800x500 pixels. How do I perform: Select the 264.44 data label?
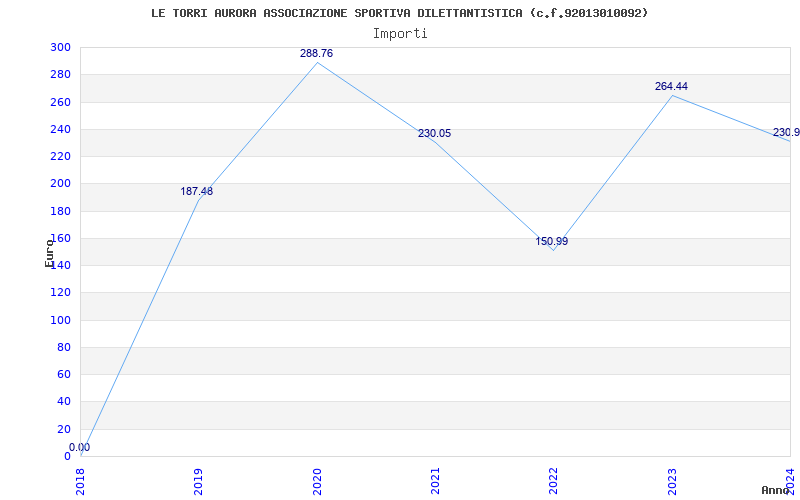pyautogui.click(x=671, y=87)
